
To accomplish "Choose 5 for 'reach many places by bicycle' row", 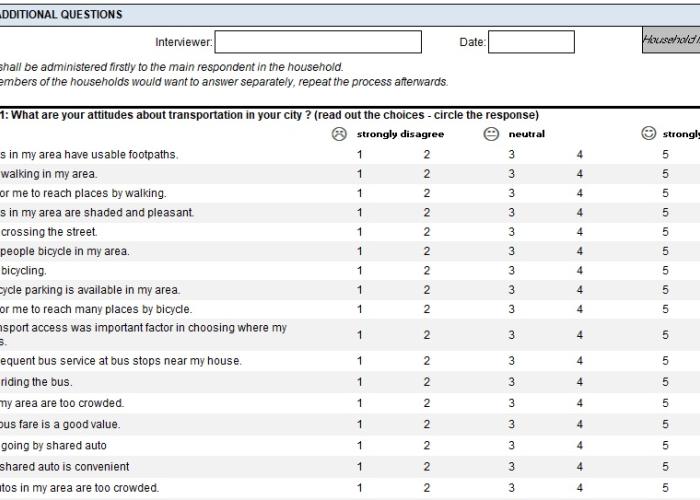I will coord(665,309).
